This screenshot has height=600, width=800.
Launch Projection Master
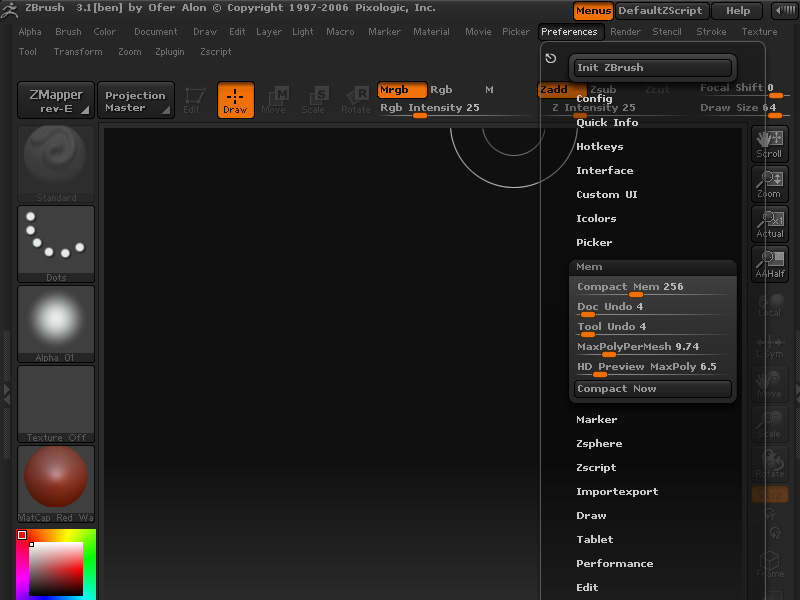click(x=136, y=101)
